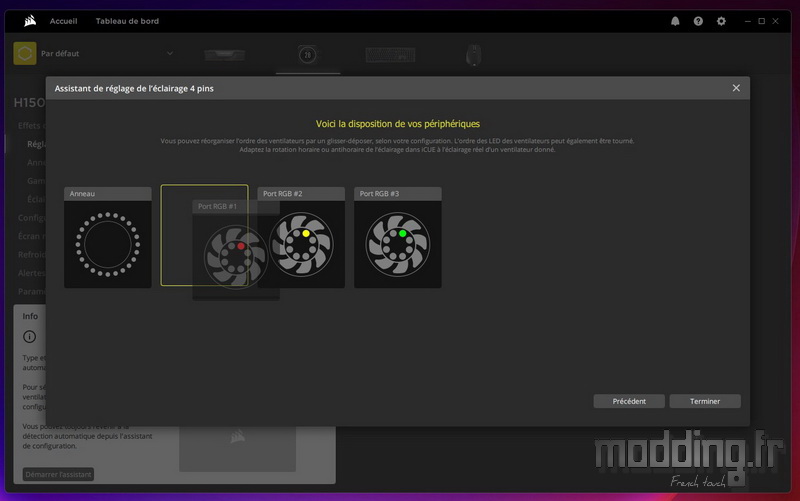The height and width of the screenshot is (501, 800).
Task: Click the Info panel circle icon
Action: (30, 337)
